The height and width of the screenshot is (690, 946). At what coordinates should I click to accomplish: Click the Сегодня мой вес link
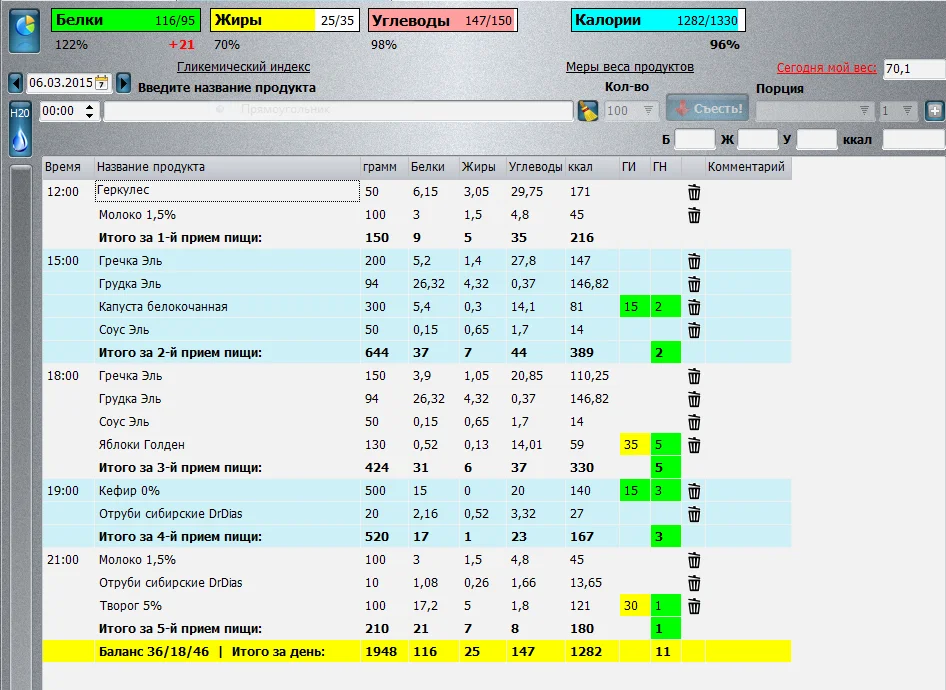coord(826,68)
